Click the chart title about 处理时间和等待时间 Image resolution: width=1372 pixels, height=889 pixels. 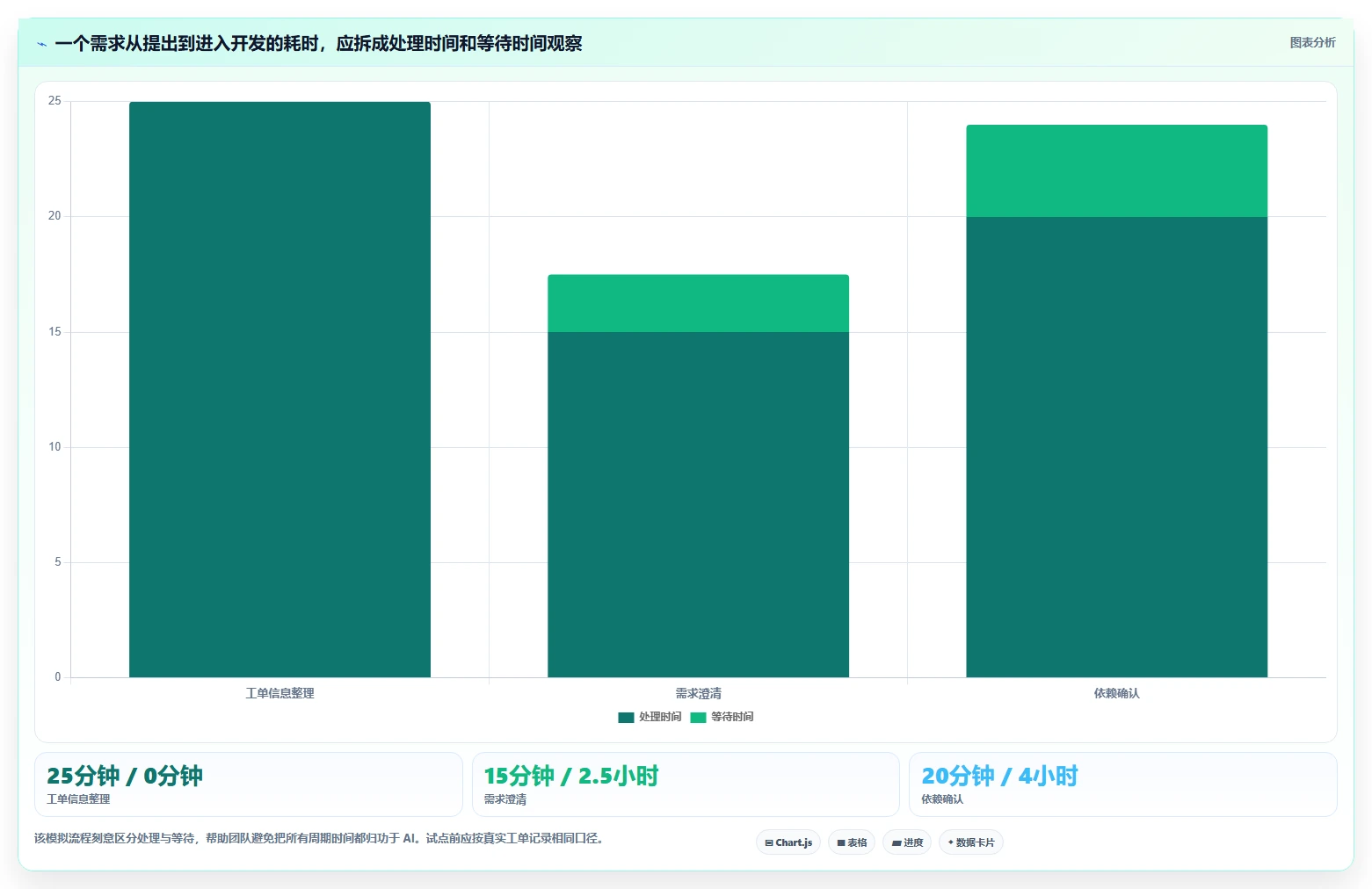click(x=318, y=43)
